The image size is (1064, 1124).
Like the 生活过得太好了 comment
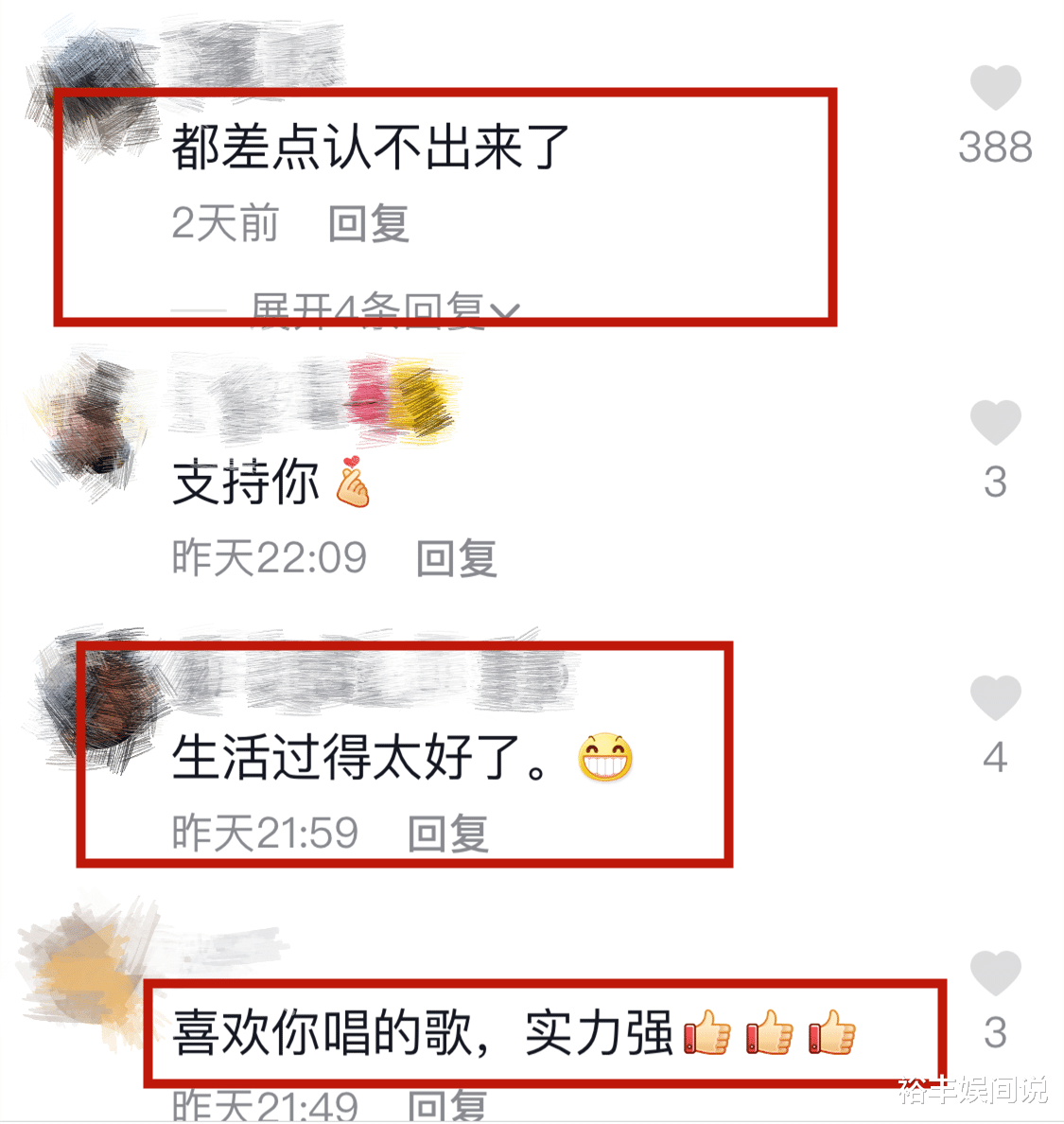(x=995, y=697)
